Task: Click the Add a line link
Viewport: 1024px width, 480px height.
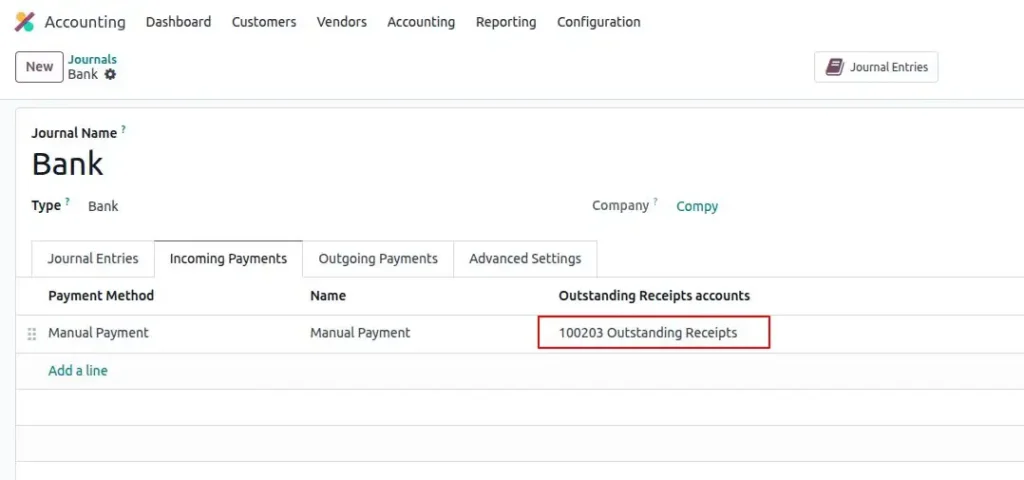Action: coord(78,371)
